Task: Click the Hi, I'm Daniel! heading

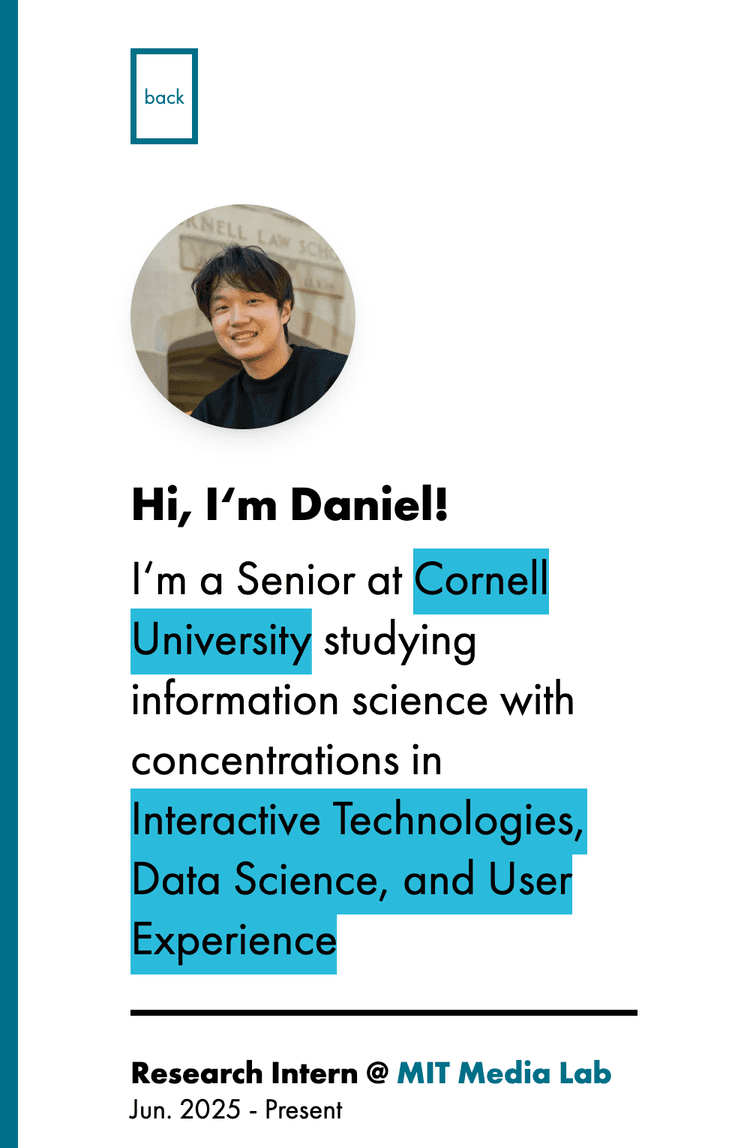Action: (x=289, y=504)
